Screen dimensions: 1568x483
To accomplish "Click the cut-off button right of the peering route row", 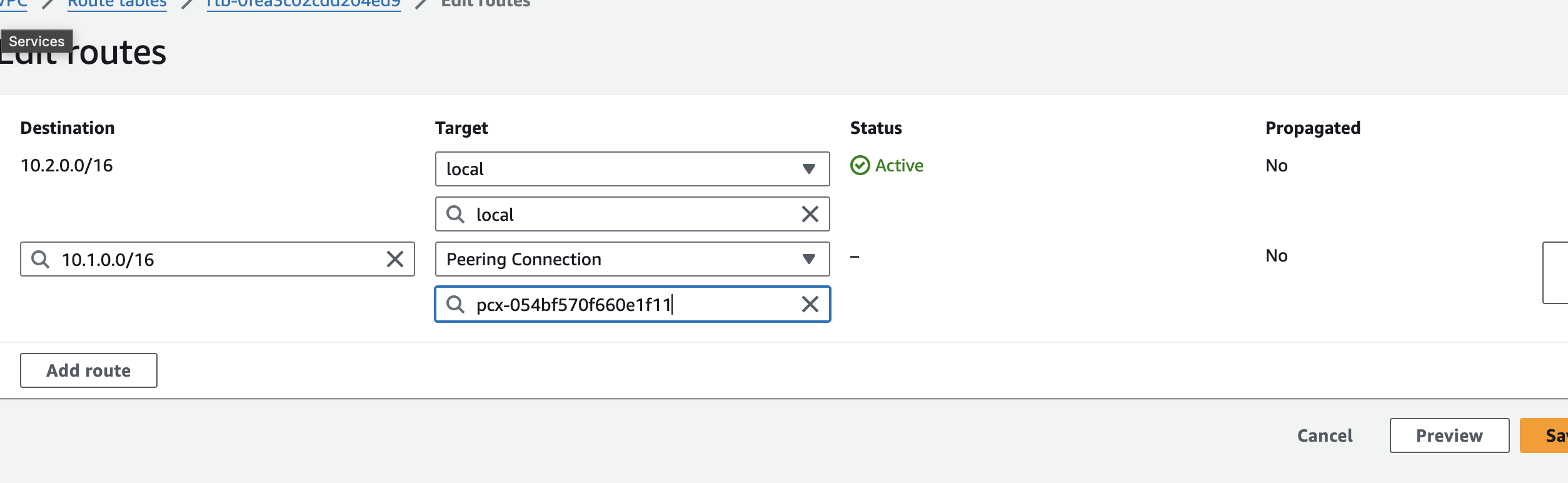I will point(1555,273).
